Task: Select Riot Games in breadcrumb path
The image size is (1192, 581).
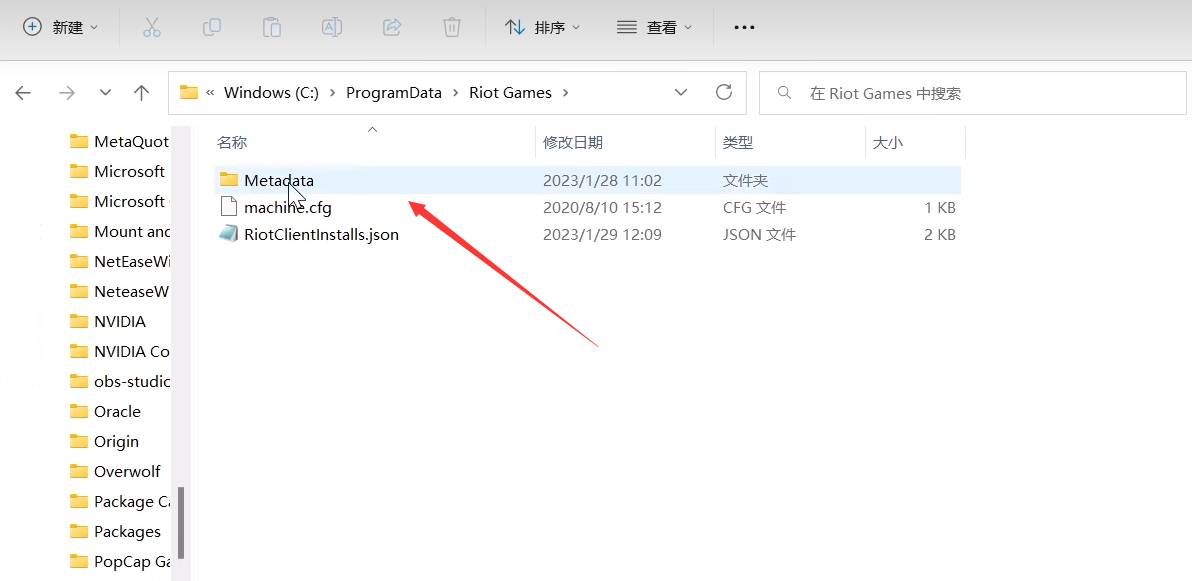Action: pos(510,93)
